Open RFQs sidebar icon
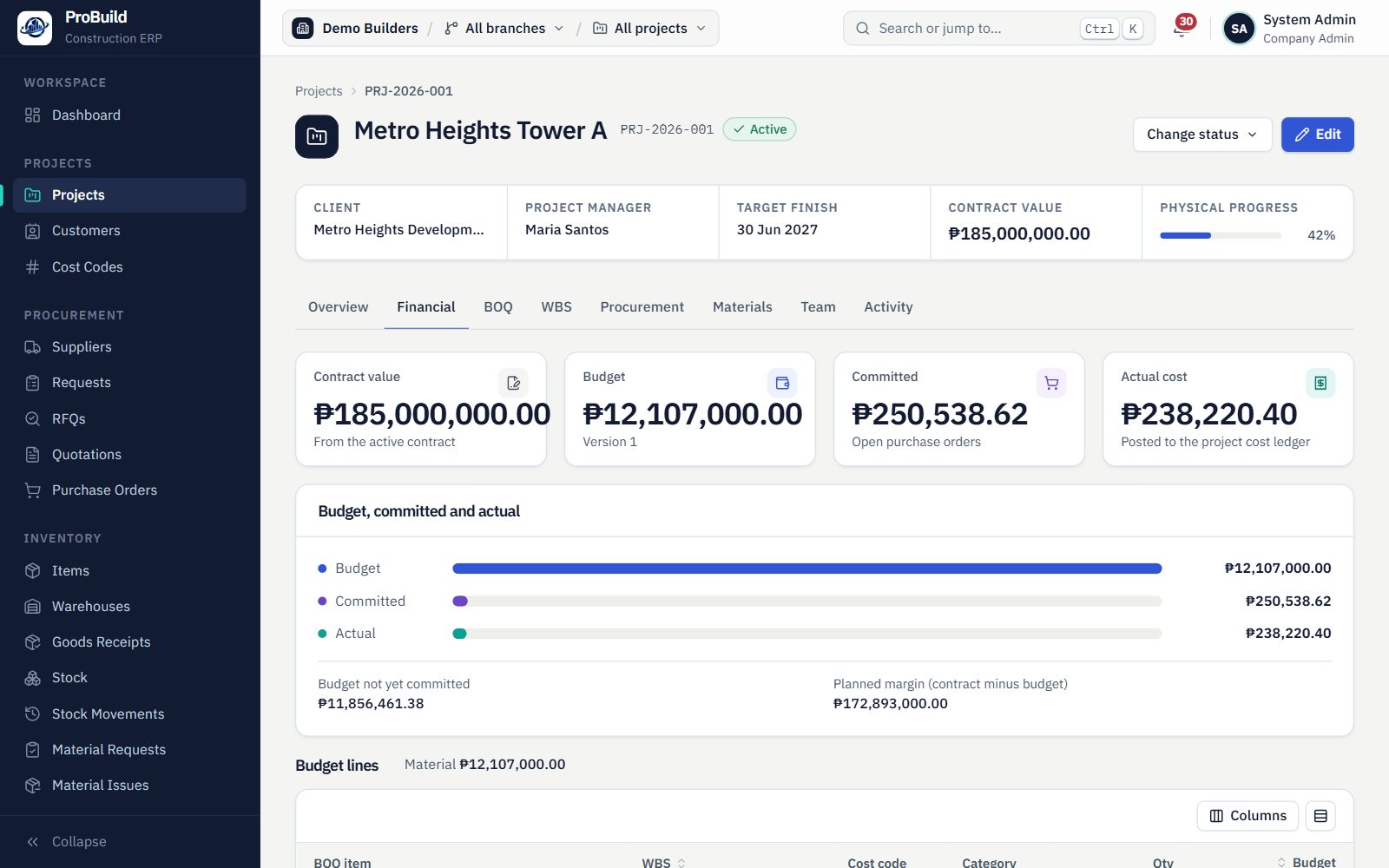 33,419
